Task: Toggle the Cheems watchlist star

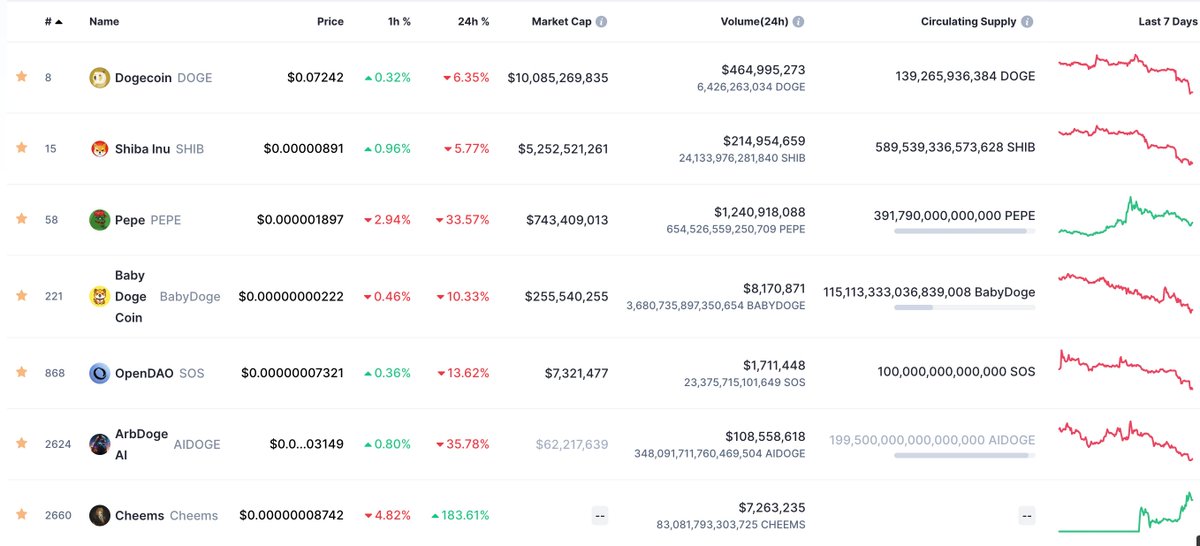Action: (x=21, y=514)
